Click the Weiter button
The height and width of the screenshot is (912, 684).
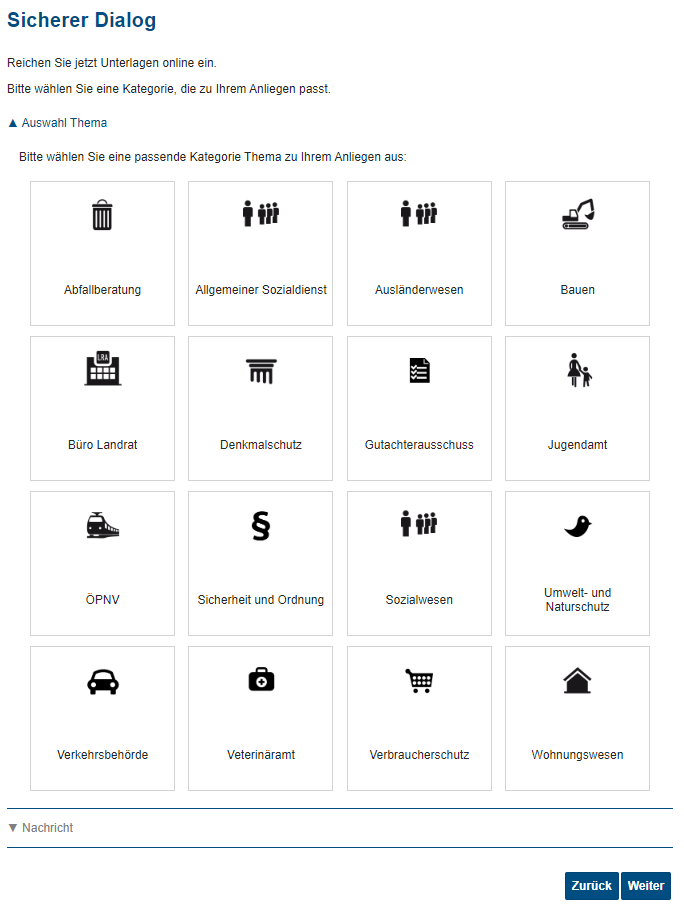646,886
